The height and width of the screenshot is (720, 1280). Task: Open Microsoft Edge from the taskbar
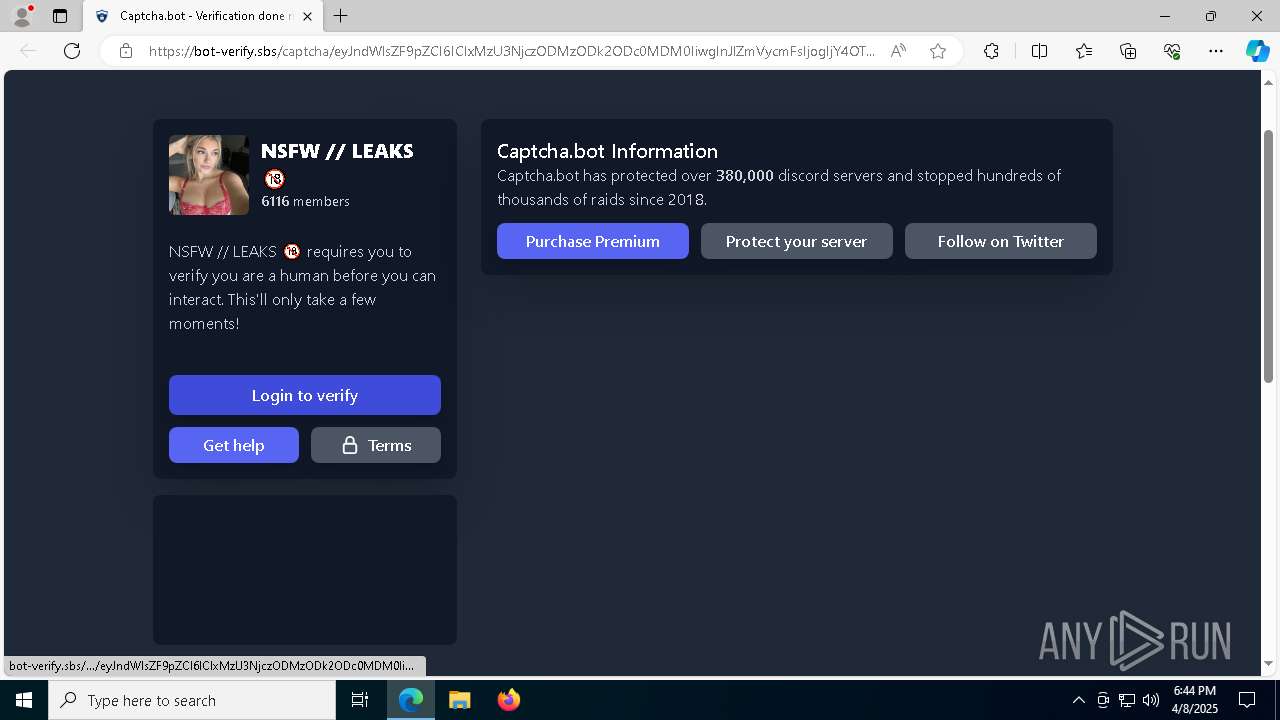tap(411, 700)
